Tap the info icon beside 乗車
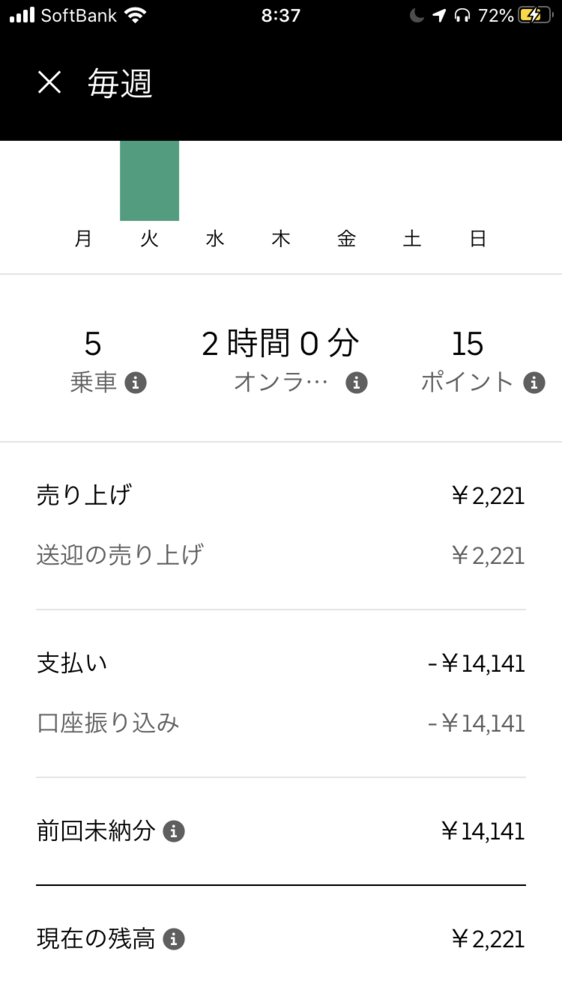 135,383
